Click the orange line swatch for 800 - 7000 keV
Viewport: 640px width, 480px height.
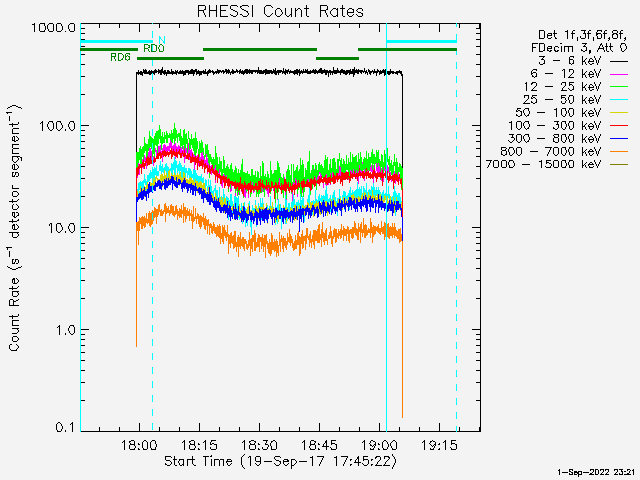(x=619, y=152)
